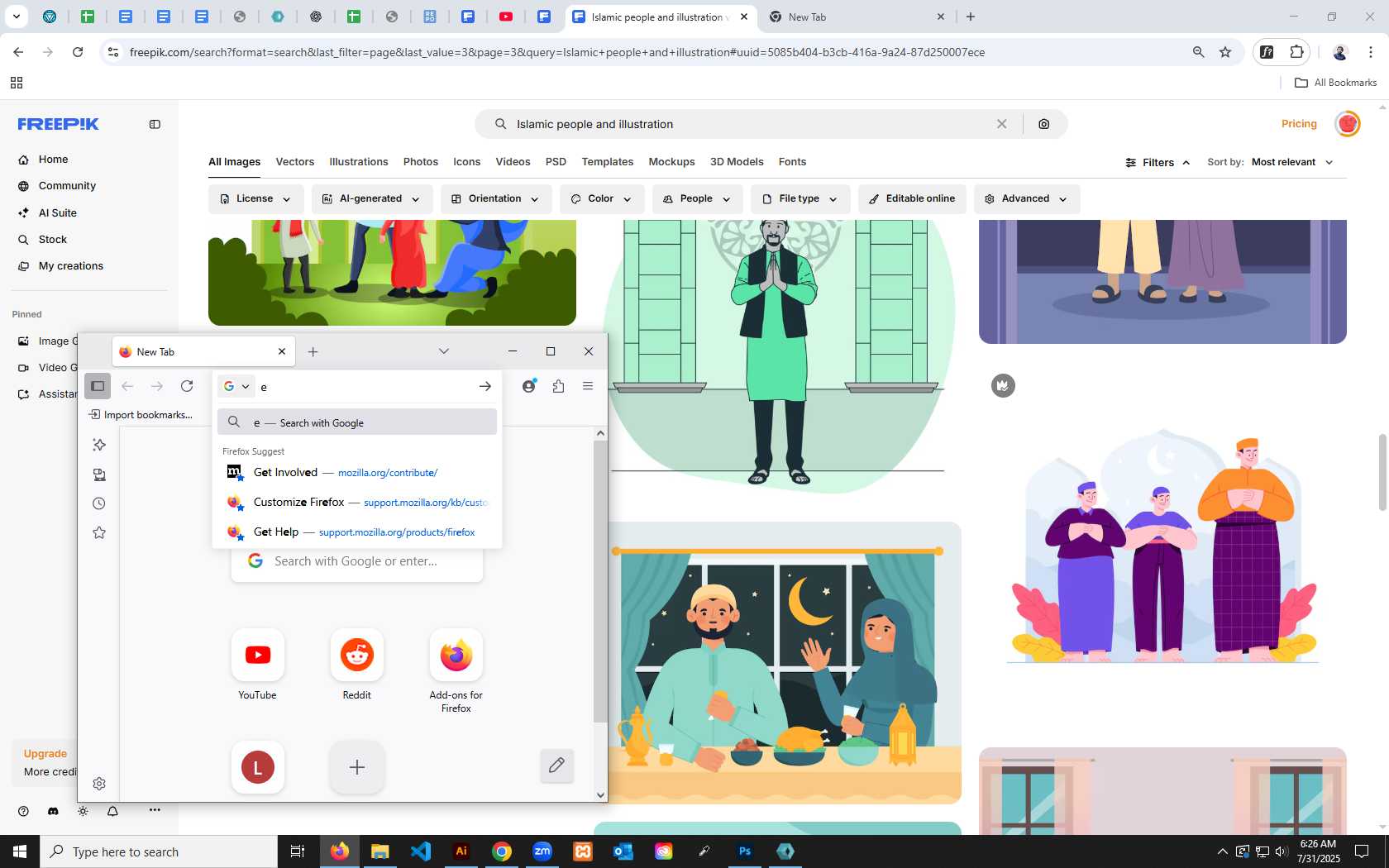Open Firefox sidebar history clock icon
Image resolution: width=1389 pixels, height=868 pixels.
tap(99, 503)
